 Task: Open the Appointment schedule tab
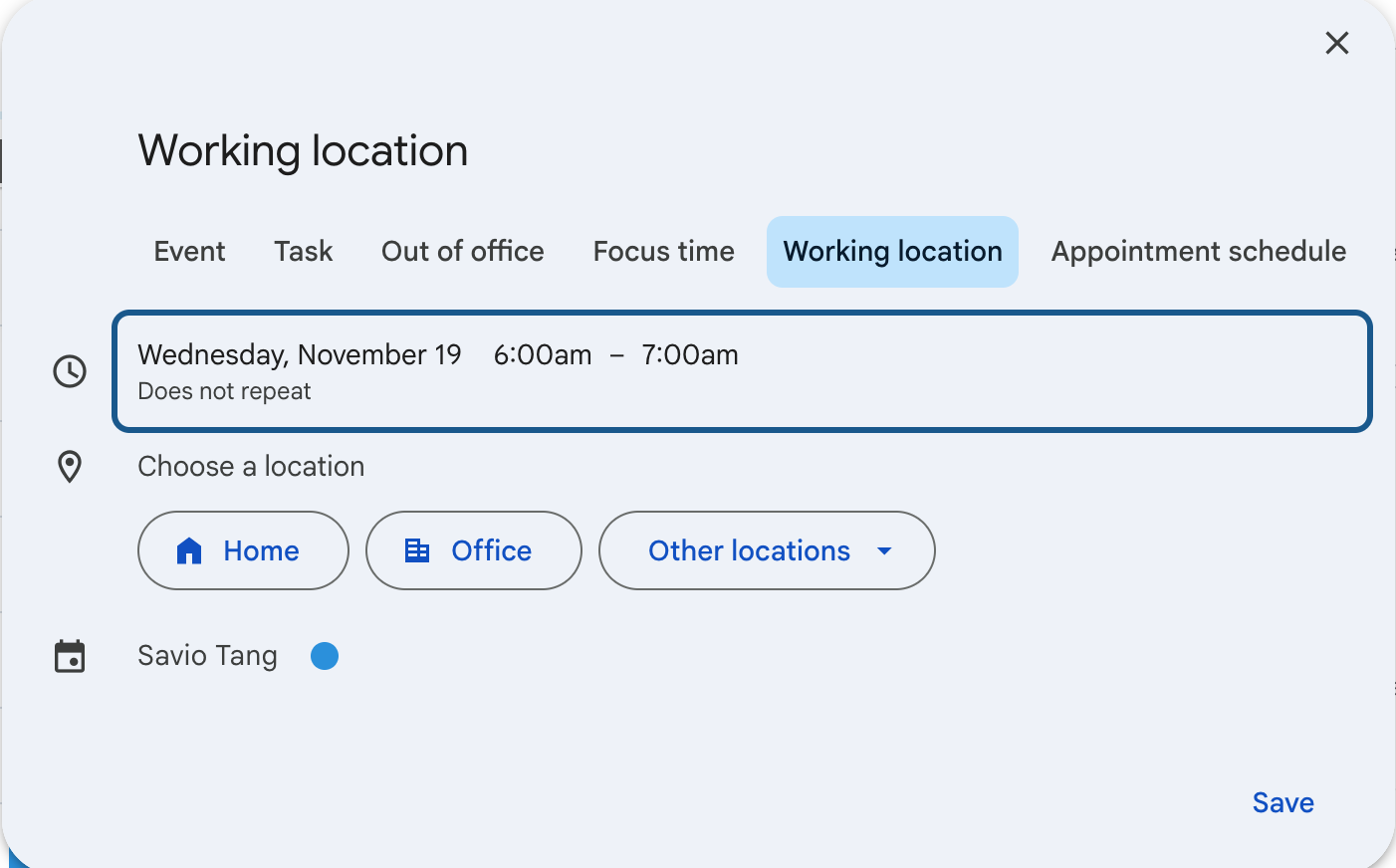(1198, 252)
